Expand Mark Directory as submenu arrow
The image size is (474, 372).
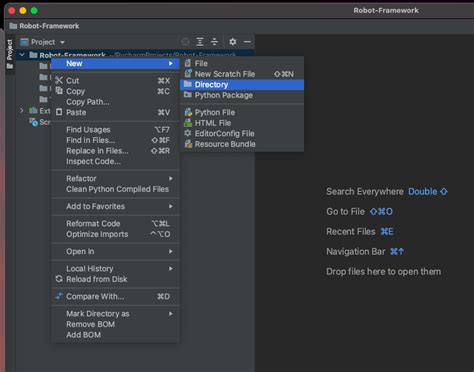[171, 314]
